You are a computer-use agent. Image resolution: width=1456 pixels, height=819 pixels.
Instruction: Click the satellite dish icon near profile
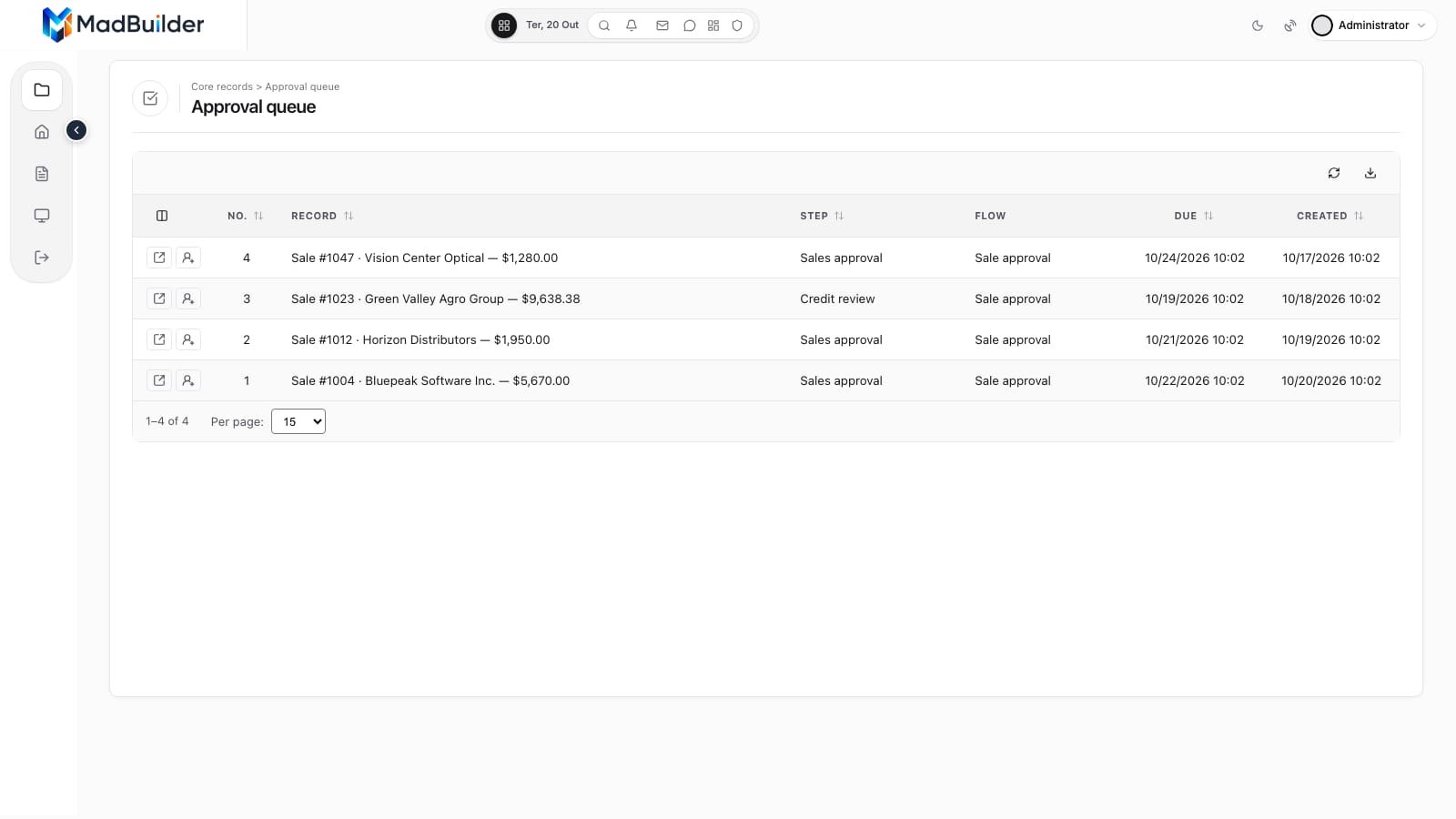1290,25
